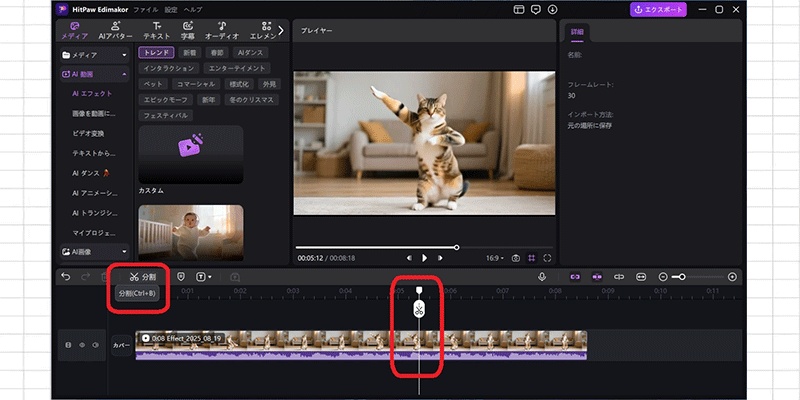Zoom in the timeline with plus icon
The height and width of the screenshot is (400, 800).
point(732,277)
